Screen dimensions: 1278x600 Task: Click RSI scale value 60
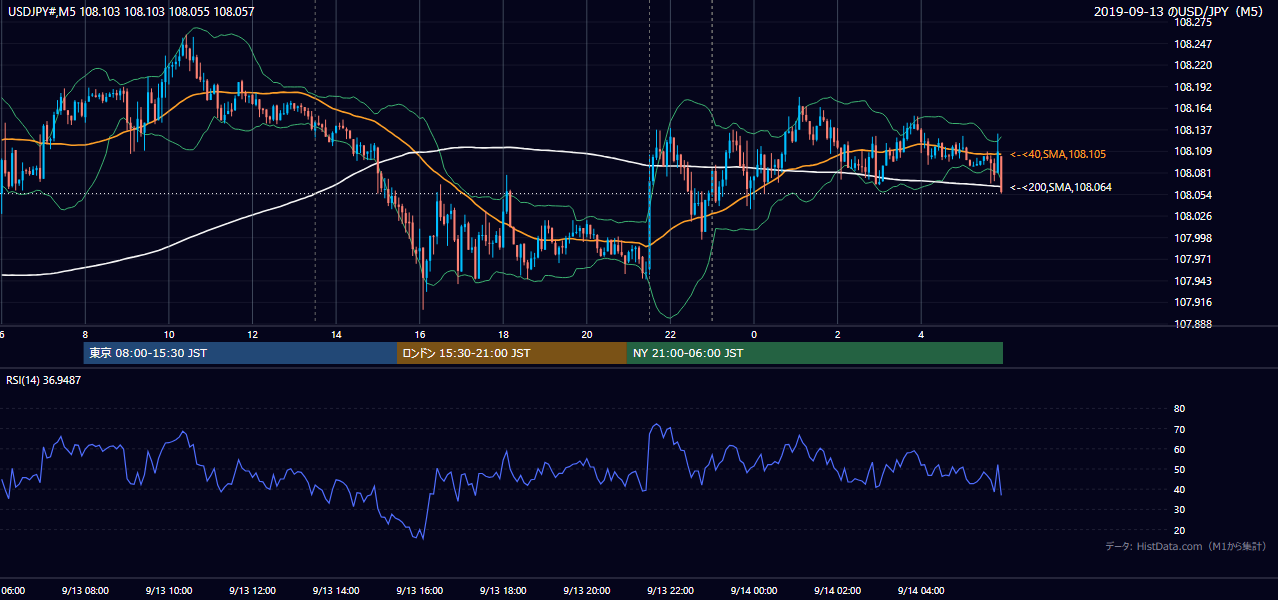1179,449
